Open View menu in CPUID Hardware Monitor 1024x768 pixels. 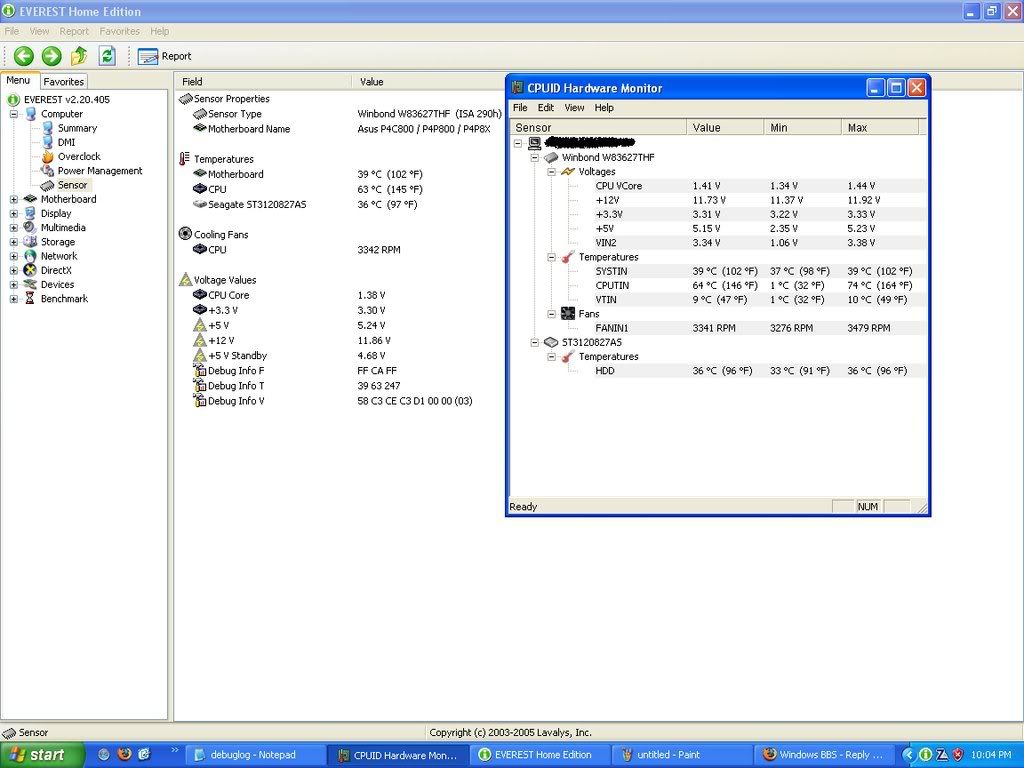click(x=574, y=108)
